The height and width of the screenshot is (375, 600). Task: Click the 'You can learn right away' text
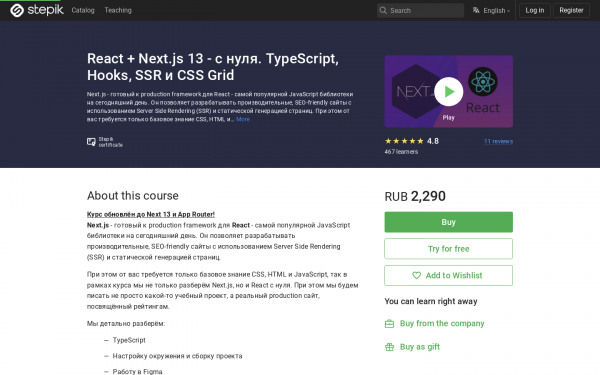pos(431,302)
